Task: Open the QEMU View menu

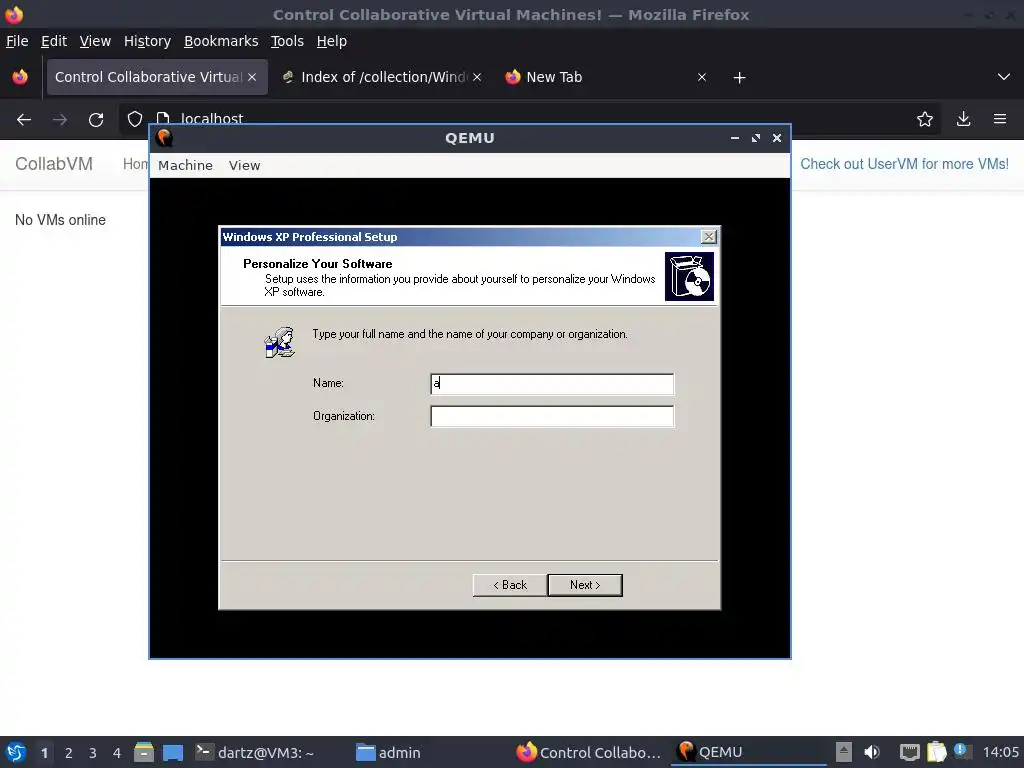Action: 244,165
